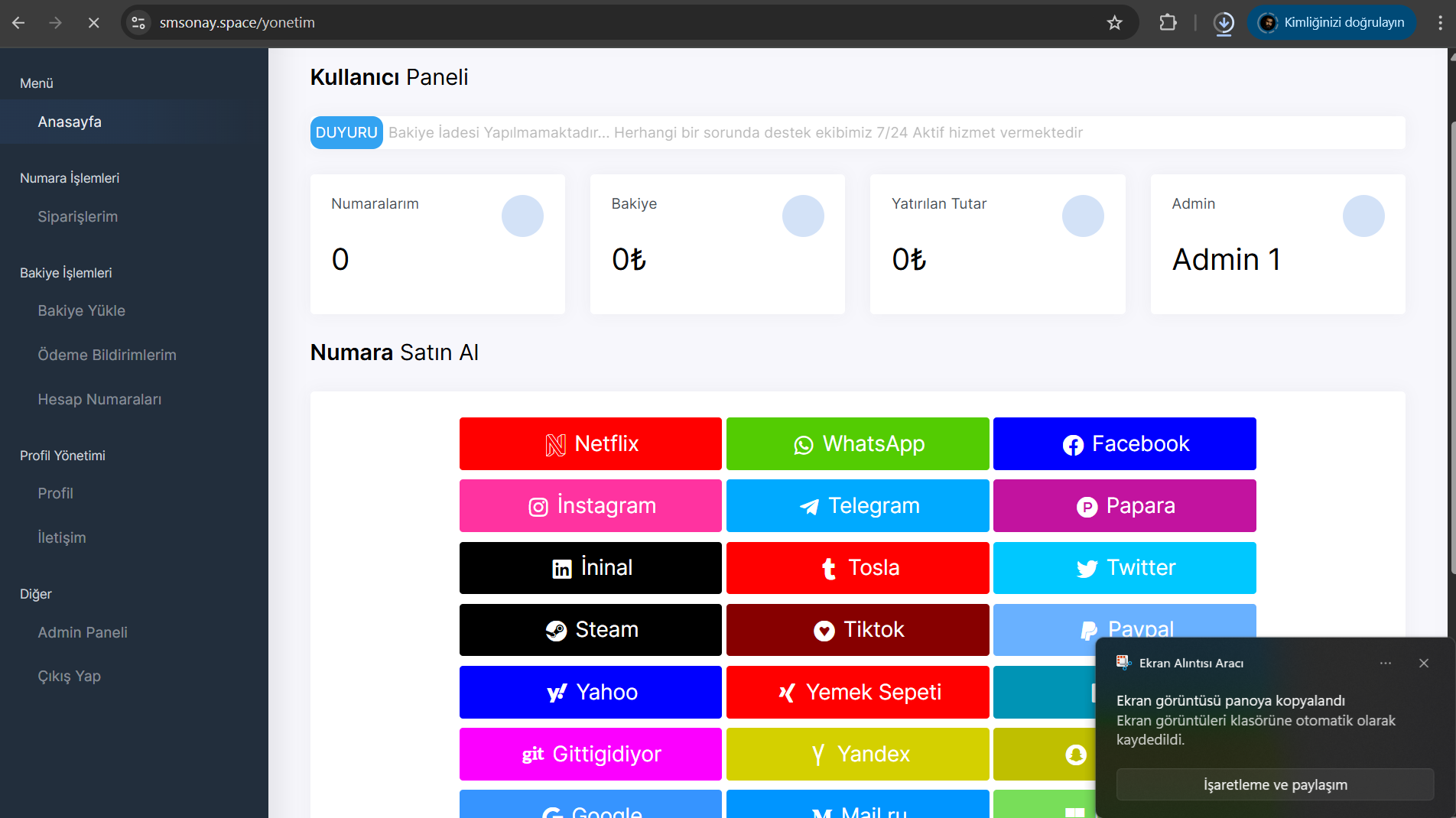The height and width of the screenshot is (818, 1456).
Task: Click Çıkış Yap to log out
Action: click(70, 676)
